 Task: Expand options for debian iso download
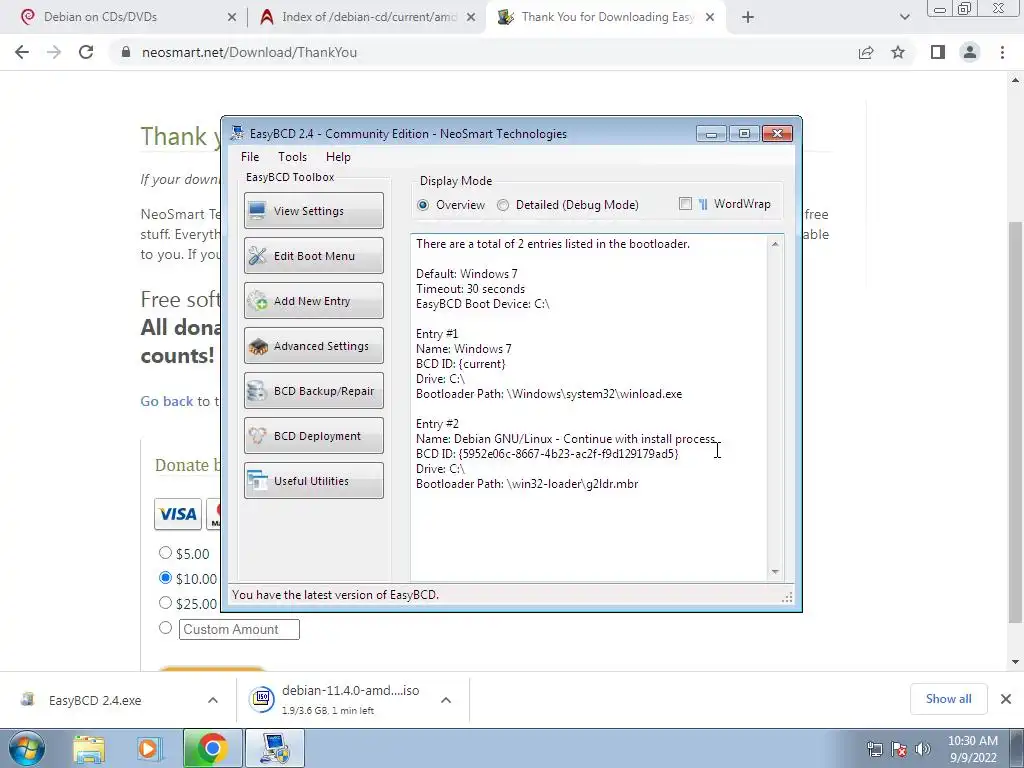(x=446, y=700)
